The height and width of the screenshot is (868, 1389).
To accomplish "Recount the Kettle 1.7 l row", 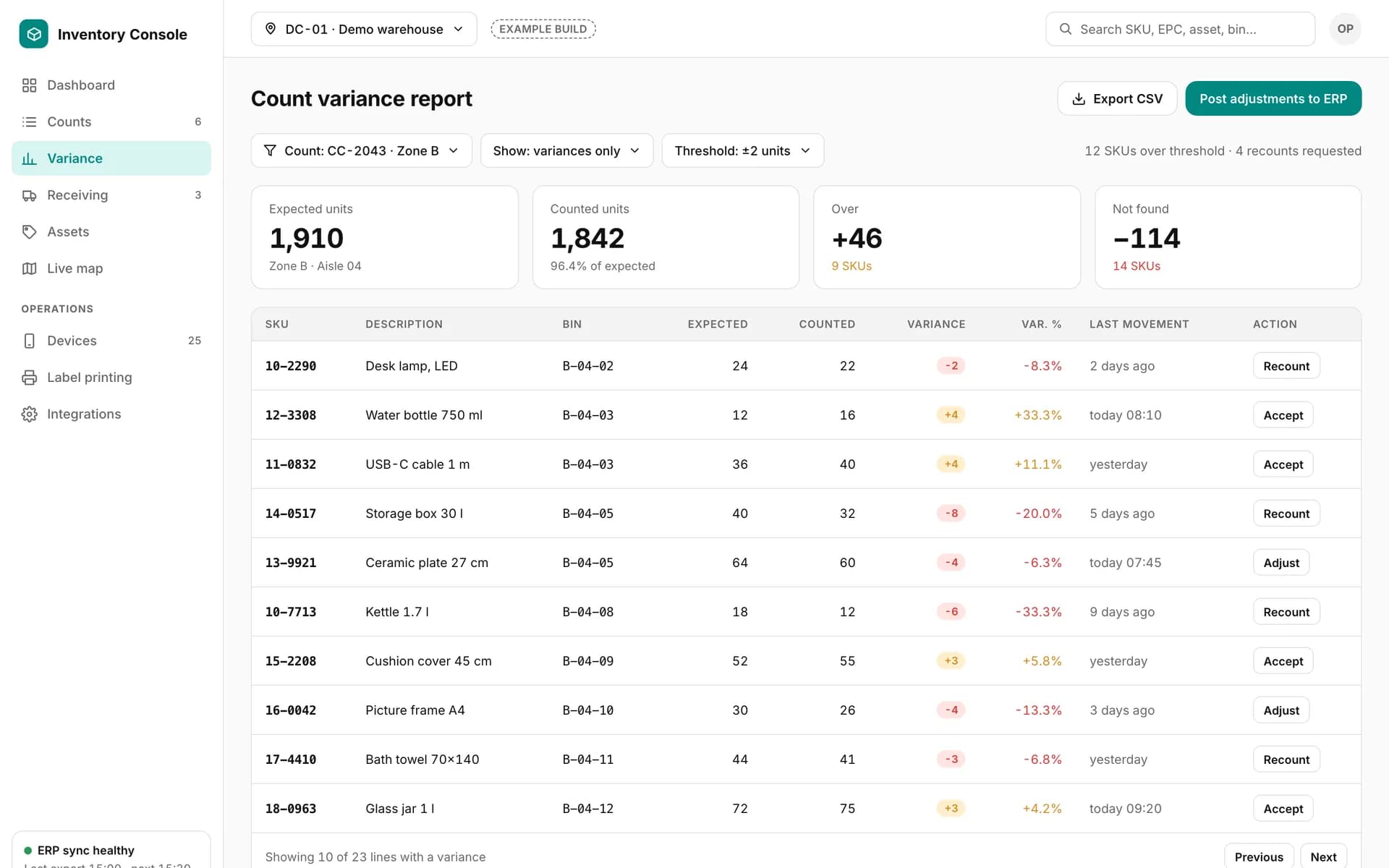I will coord(1286,612).
